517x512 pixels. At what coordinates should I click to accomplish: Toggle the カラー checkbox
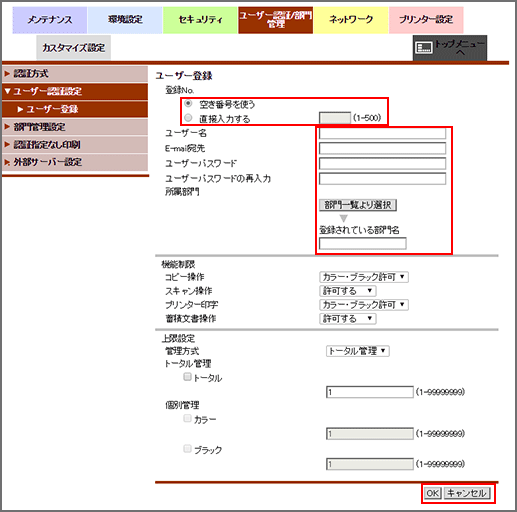(x=188, y=418)
